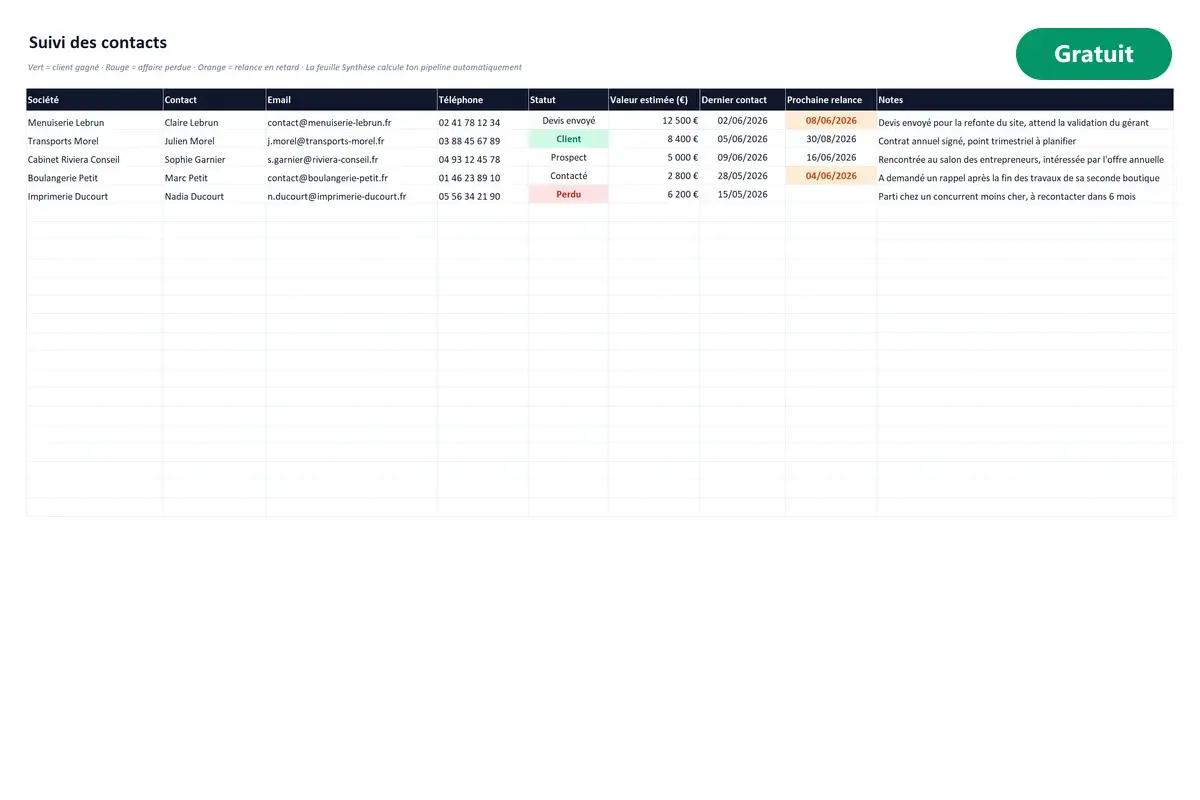This screenshot has height=800, width=1200.
Task: Click email contact@menuiserie-lebrun.fr
Action: coord(351,121)
